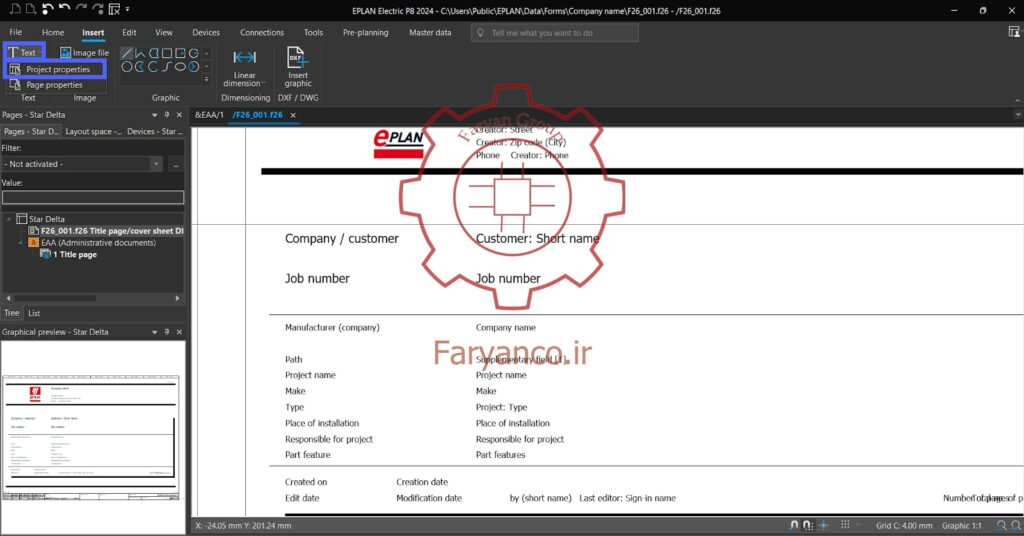Select the Text insert tool
Image resolution: width=1024 pixels, height=536 pixels.
(24, 52)
